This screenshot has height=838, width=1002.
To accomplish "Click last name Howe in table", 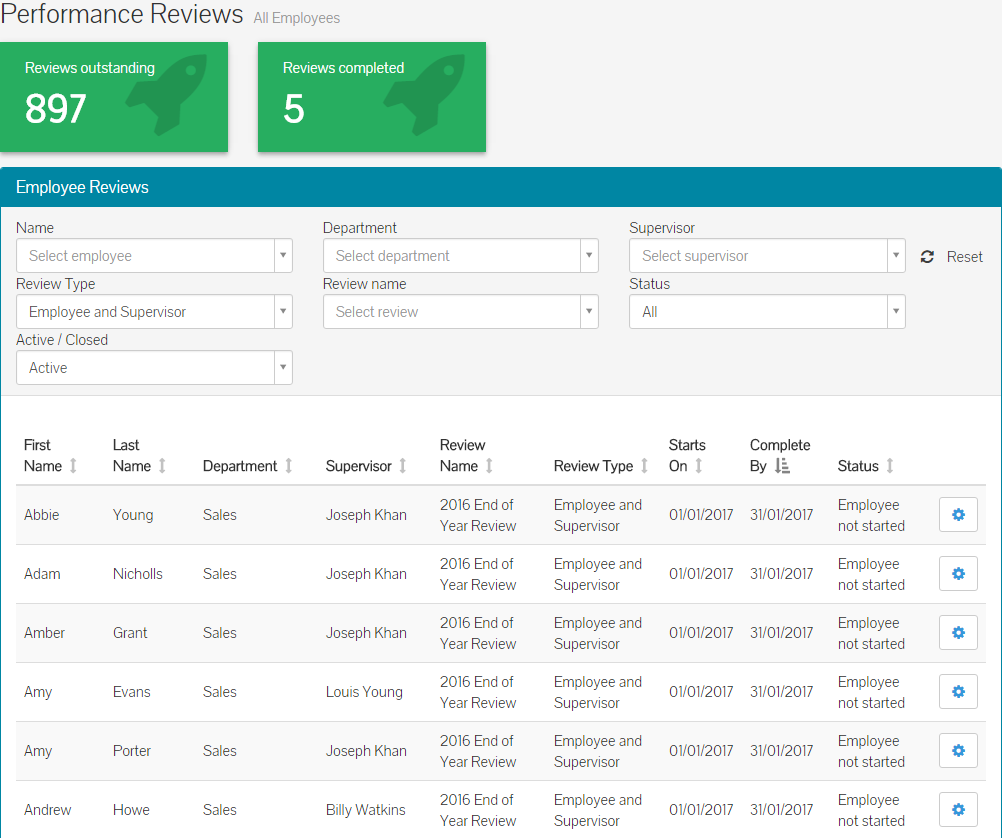I will pos(131,809).
